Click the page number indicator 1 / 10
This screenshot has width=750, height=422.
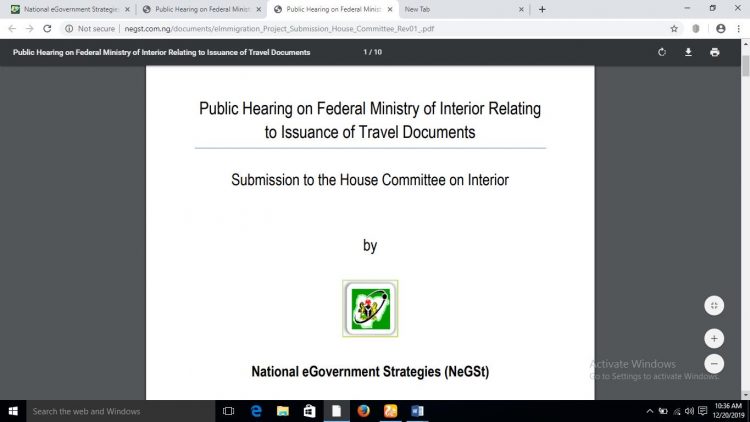(373, 52)
